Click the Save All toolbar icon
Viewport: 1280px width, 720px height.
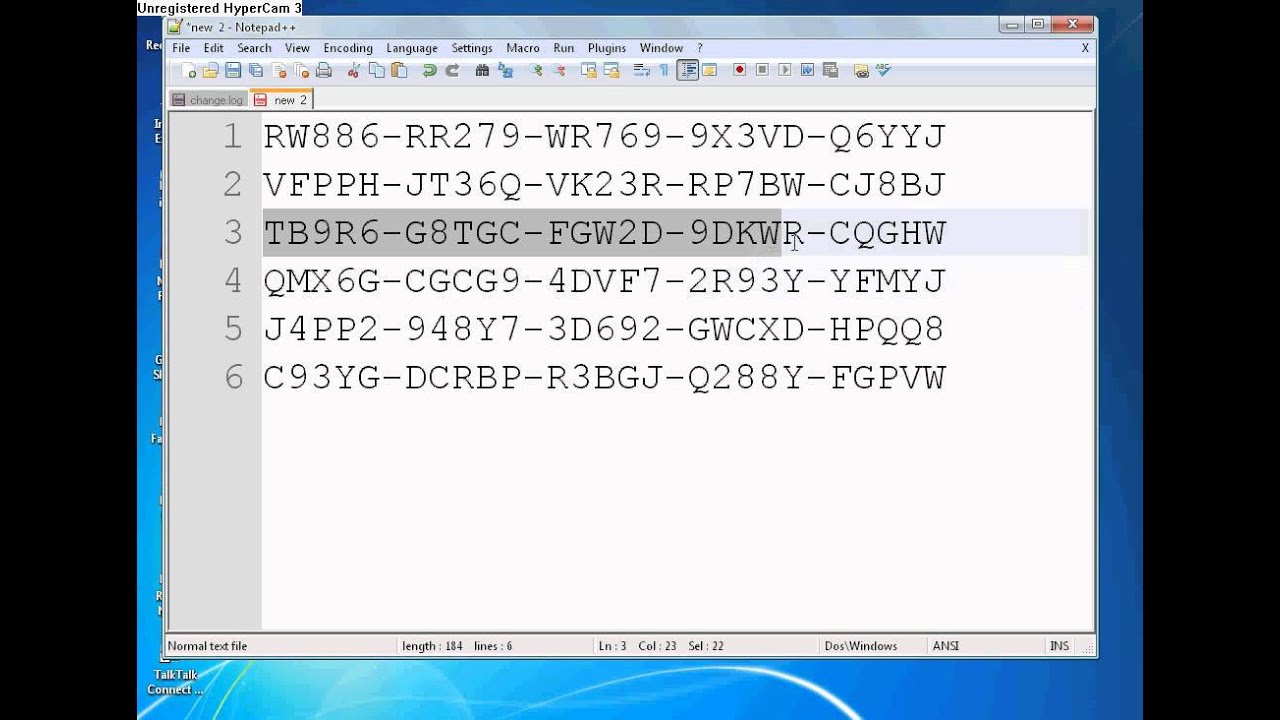[256, 70]
